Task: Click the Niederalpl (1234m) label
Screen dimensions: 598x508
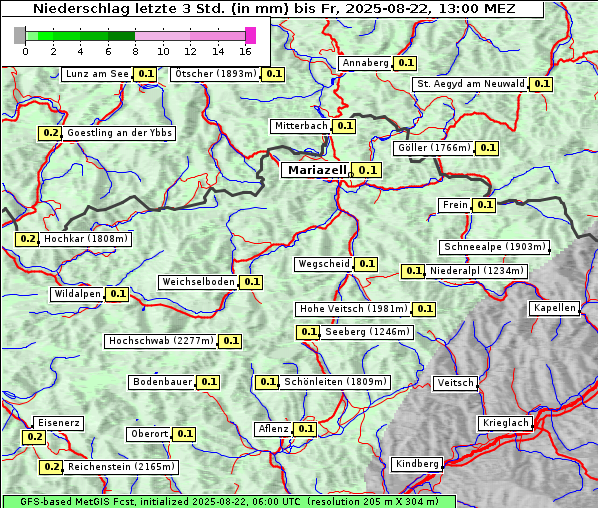Action: (x=476, y=271)
